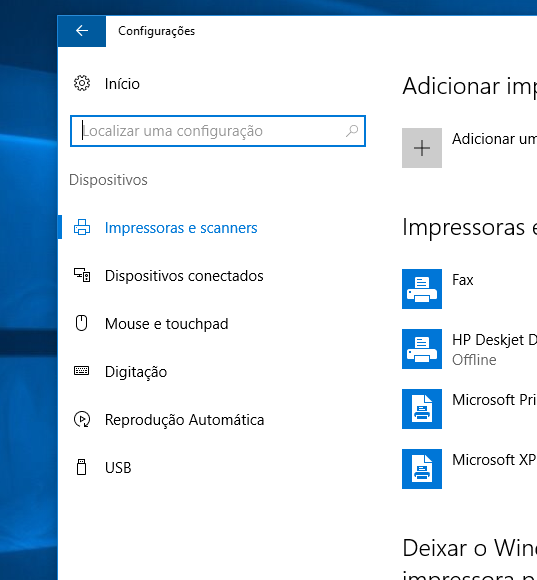Click the Offline status text
The height and width of the screenshot is (580, 537).
tap(474, 360)
